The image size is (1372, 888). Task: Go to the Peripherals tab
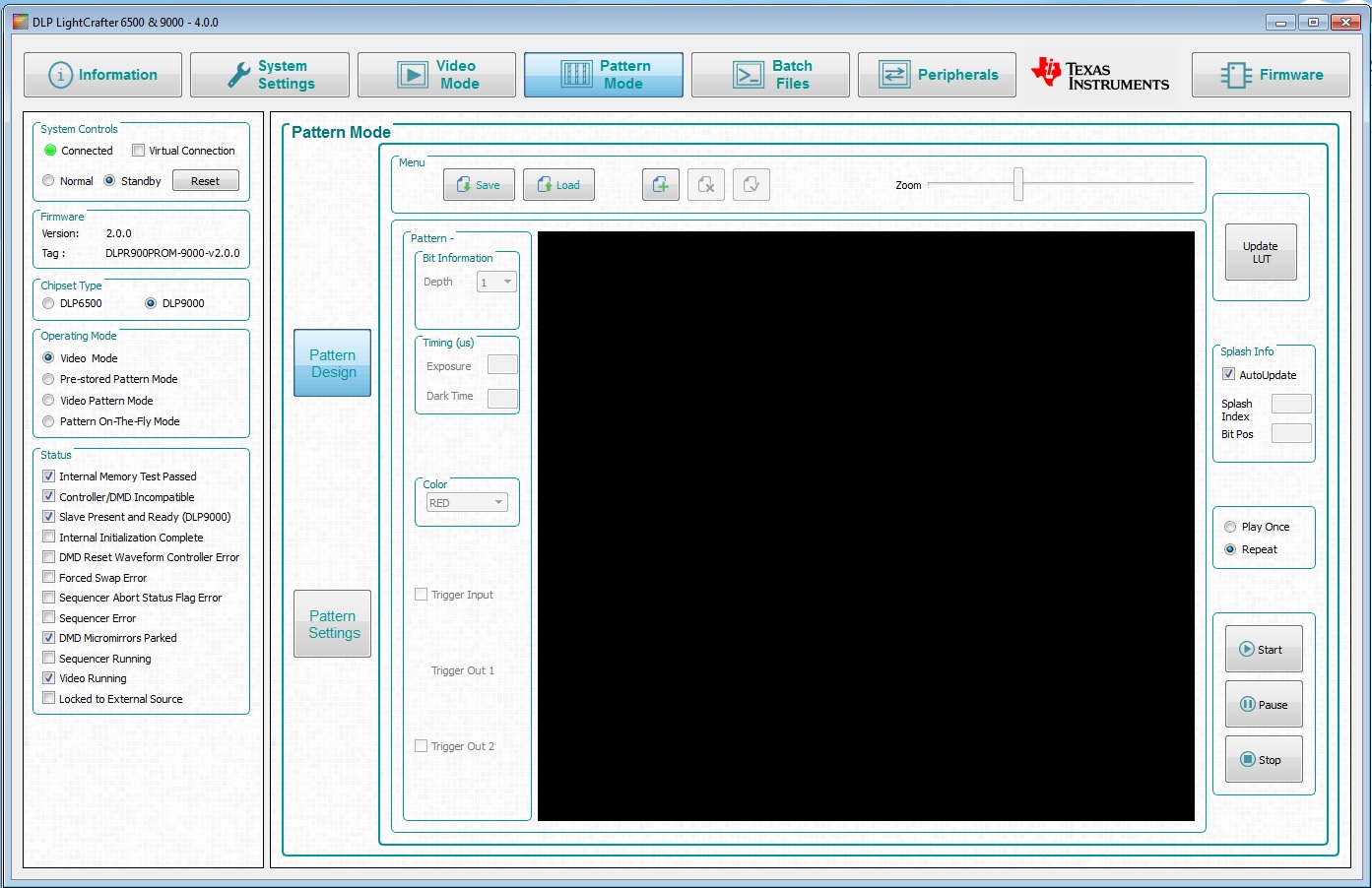(937, 75)
